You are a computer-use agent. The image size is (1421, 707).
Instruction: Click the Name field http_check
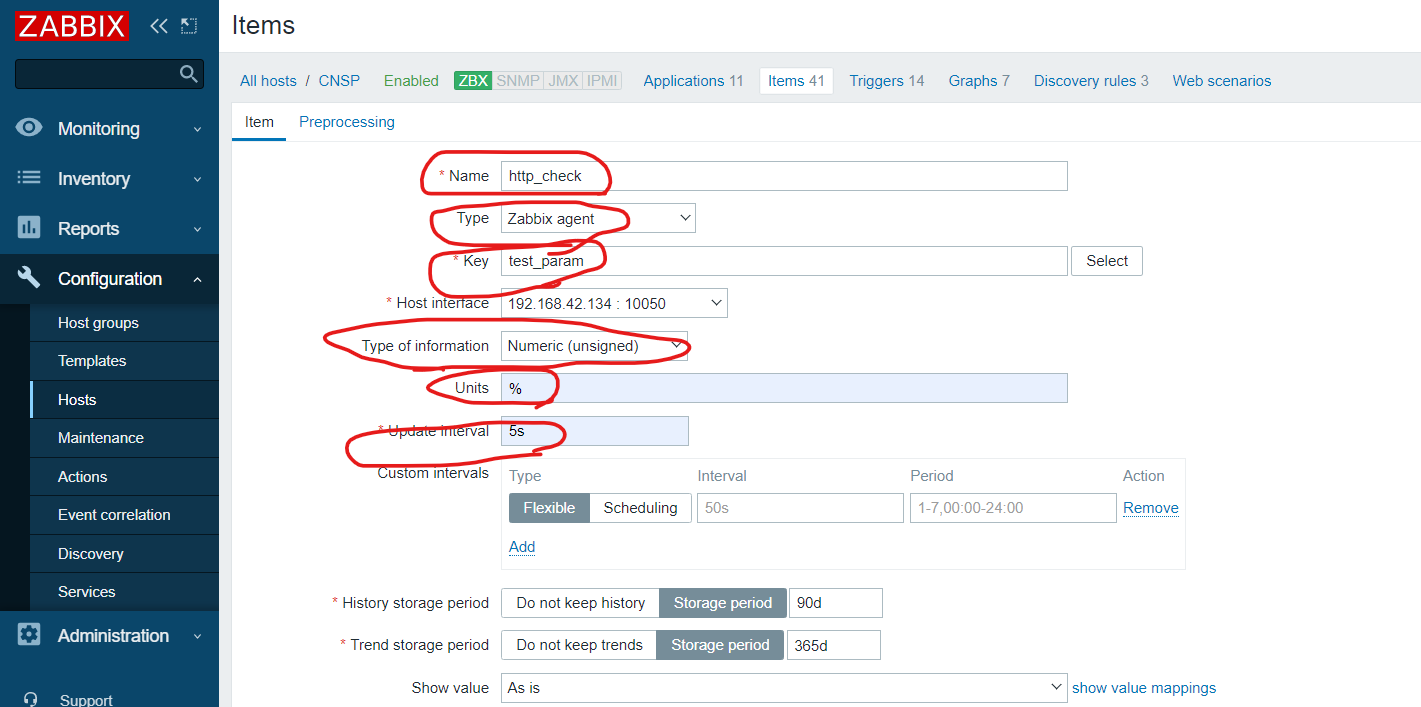(x=784, y=176)
